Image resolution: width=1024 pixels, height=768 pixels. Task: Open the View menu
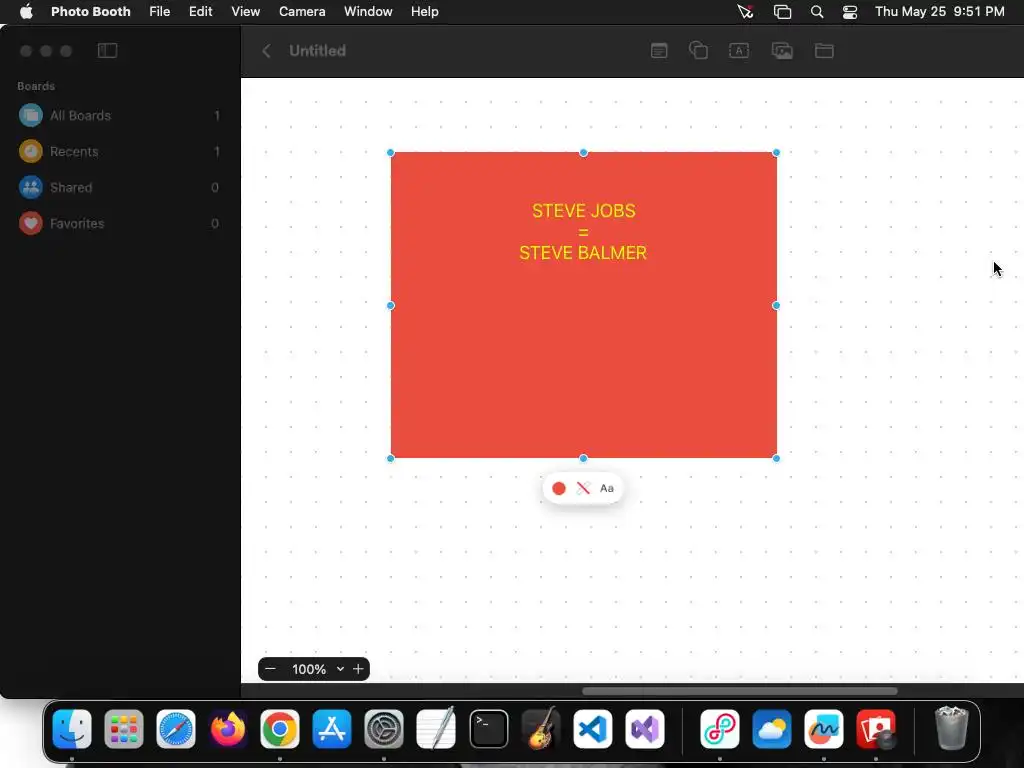[246, 12]
